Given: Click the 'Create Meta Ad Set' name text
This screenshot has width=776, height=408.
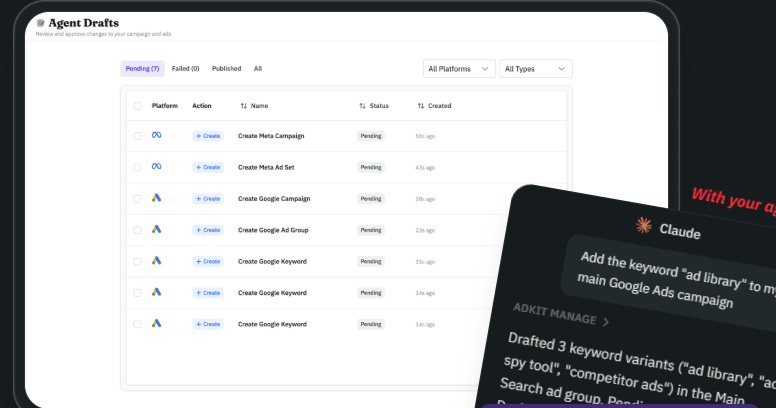Looking at the screenshot, I should [x=266, y=167].
